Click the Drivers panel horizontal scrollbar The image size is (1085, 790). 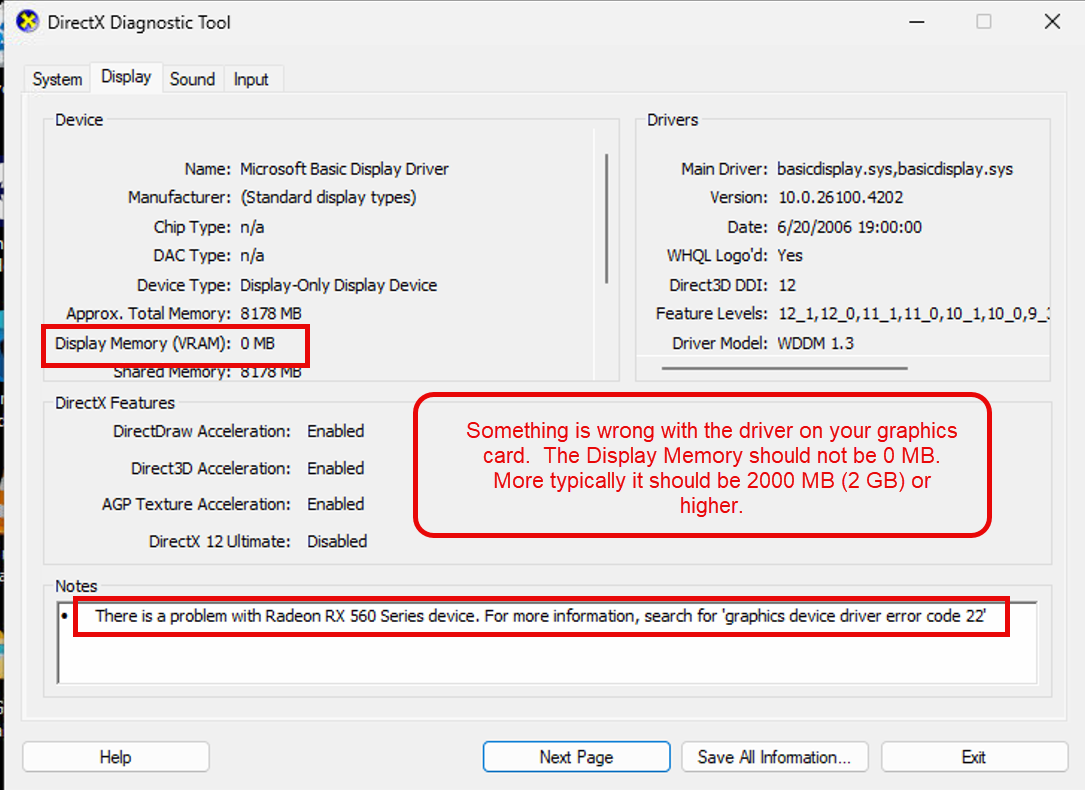784,368
